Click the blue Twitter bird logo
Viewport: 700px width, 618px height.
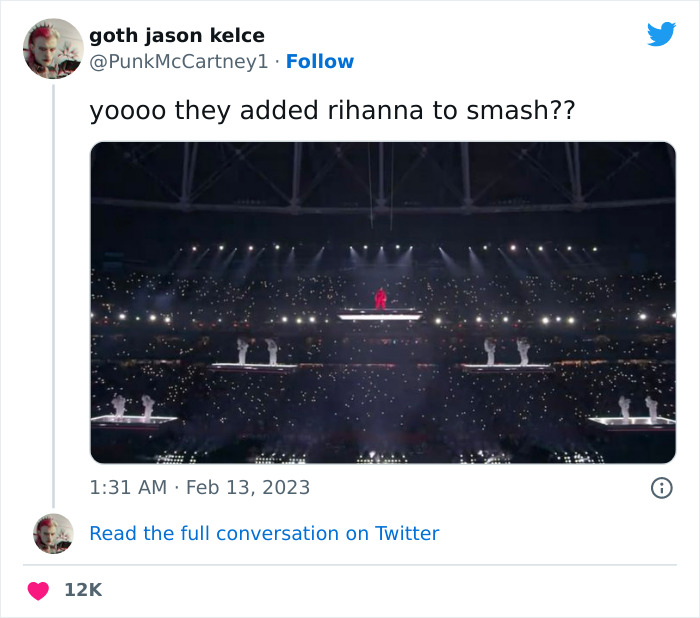661,35
